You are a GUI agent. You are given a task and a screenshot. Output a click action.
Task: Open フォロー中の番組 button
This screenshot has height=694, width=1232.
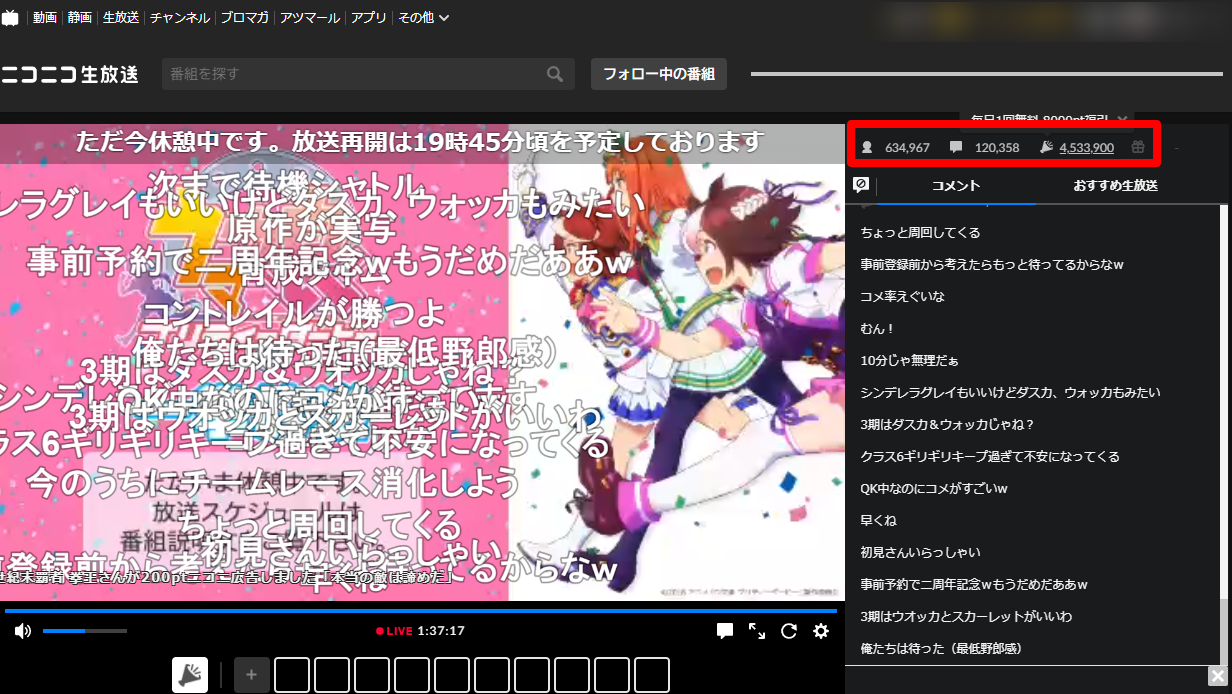[659, 74]
